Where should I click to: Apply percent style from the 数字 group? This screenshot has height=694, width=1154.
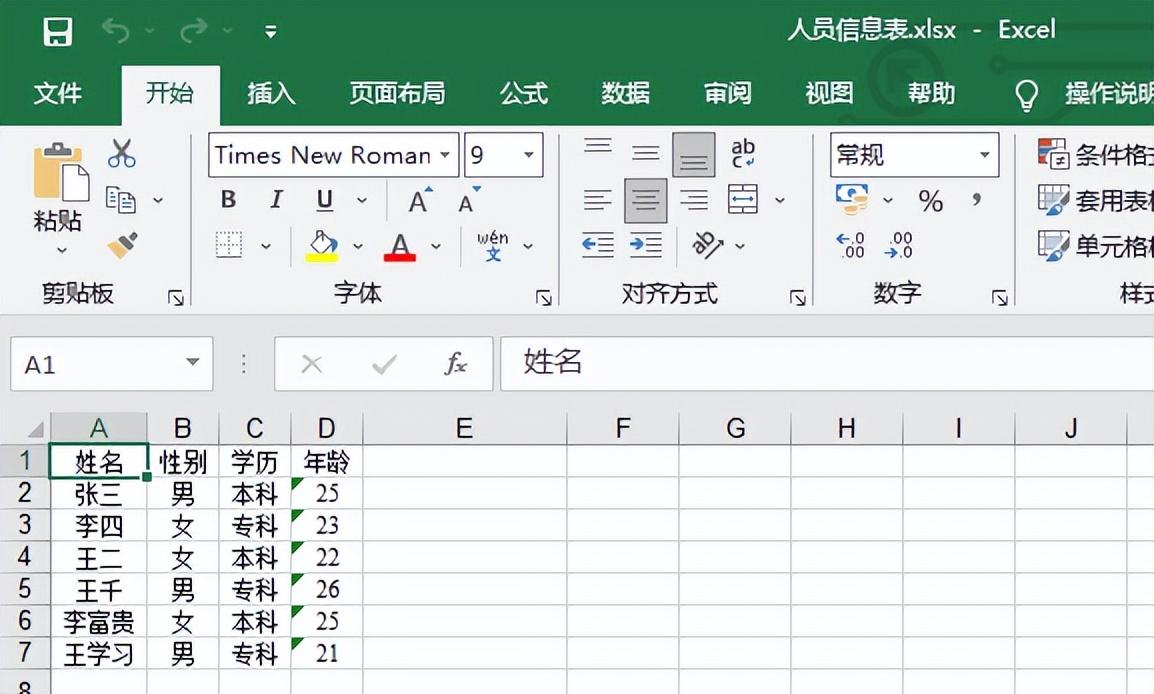[x=930, y=200]
